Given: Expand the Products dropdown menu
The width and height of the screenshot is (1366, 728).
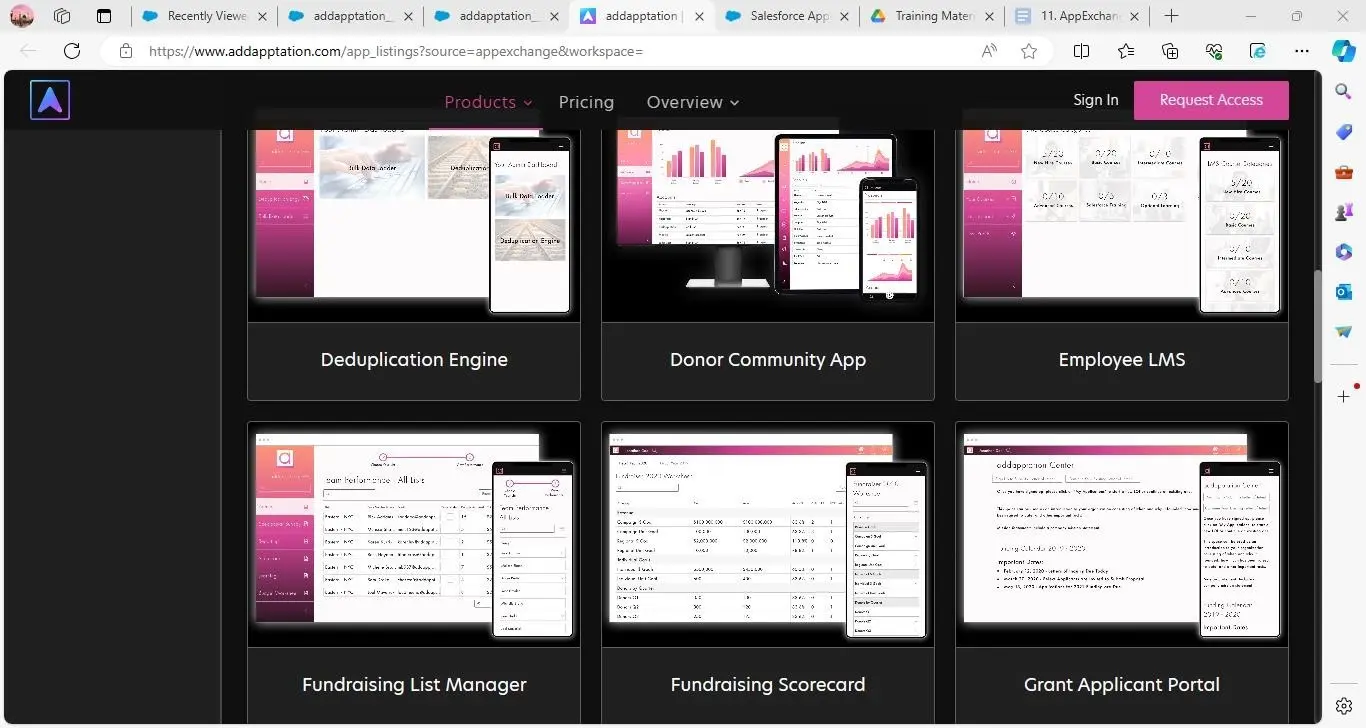Looking at the screenshot, I should (488, 102).
